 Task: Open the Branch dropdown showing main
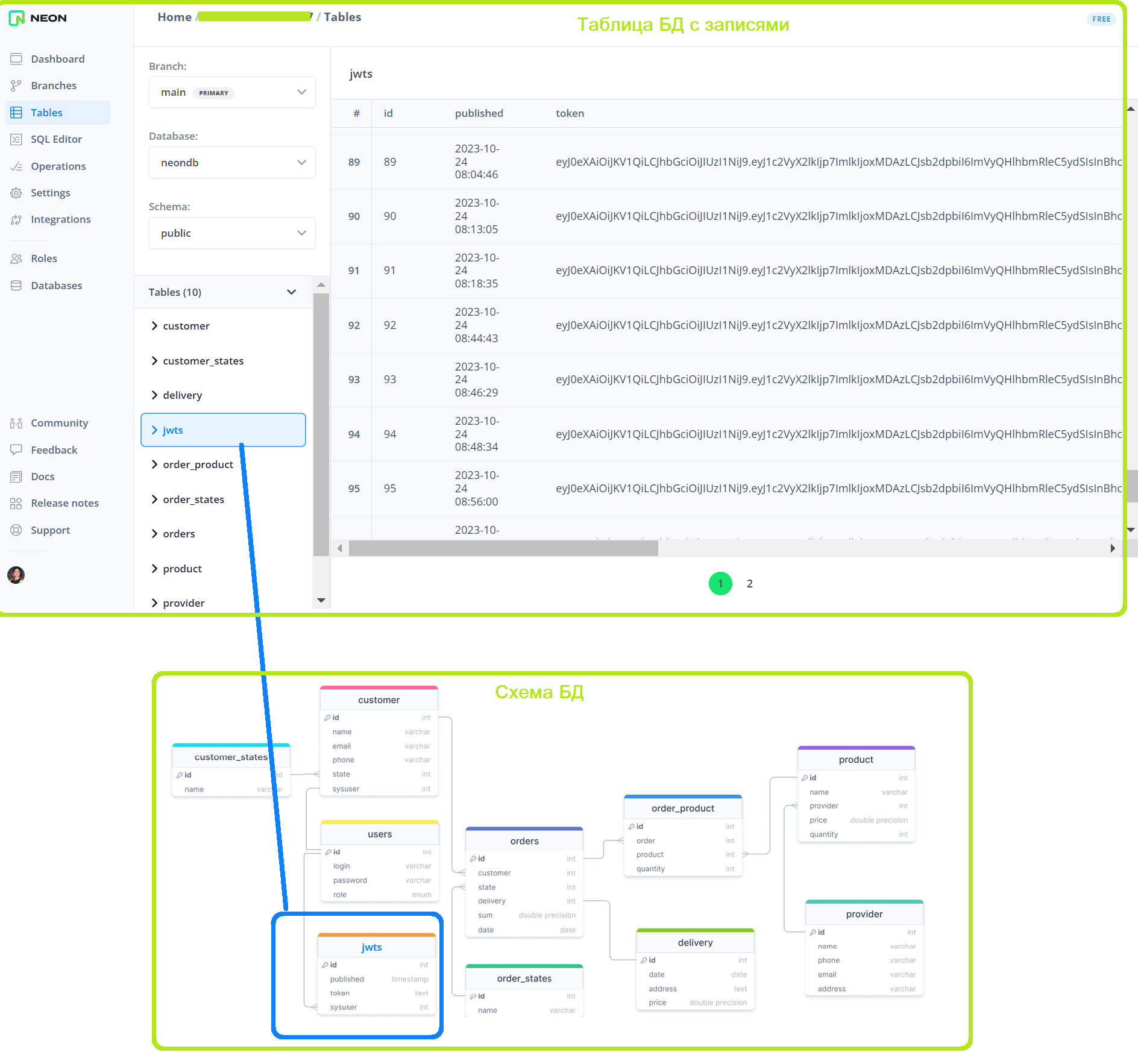232,92
